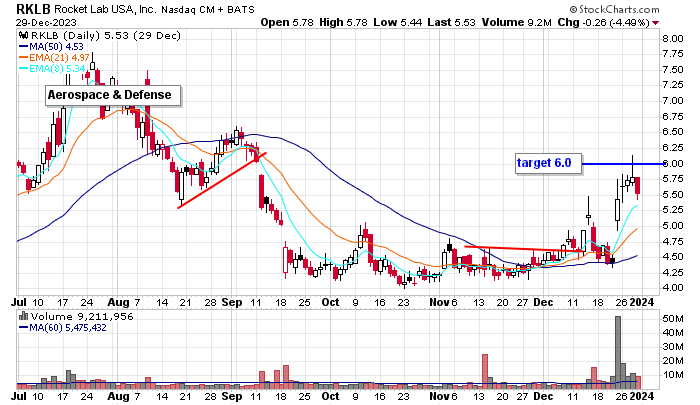Screen dimensions: 700x405
Task: Click the 50M volume axis label
Action: click(x=673, y=319)
